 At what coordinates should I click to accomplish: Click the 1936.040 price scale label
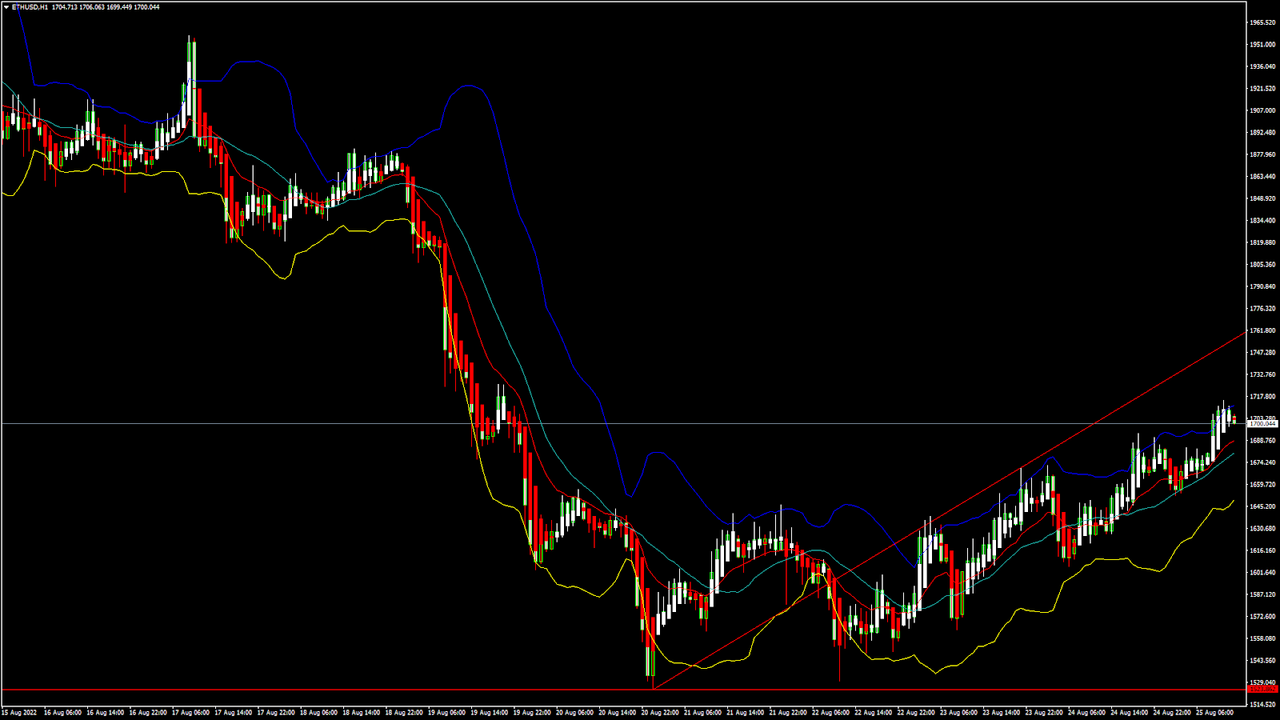point(1263,66)
